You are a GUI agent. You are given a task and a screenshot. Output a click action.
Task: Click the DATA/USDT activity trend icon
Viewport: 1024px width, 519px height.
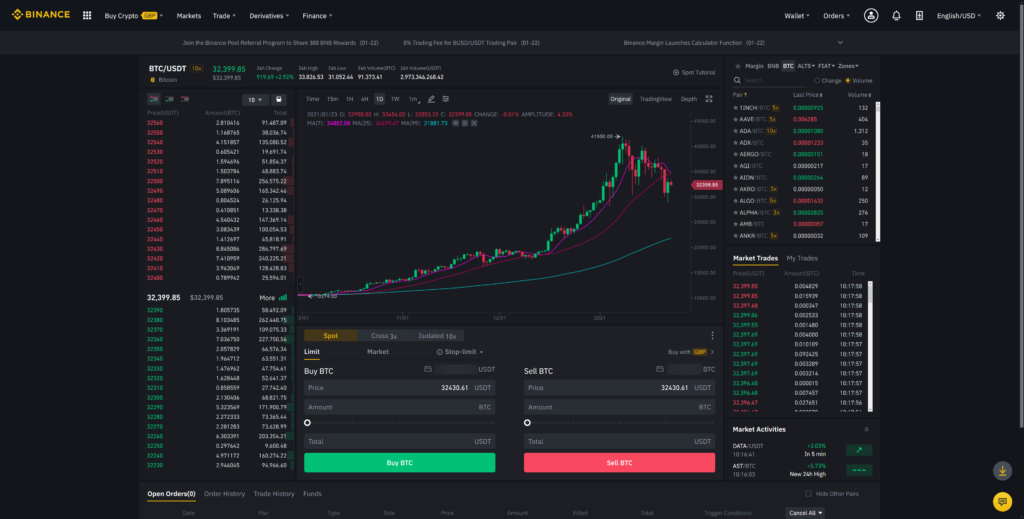point(859,450)
